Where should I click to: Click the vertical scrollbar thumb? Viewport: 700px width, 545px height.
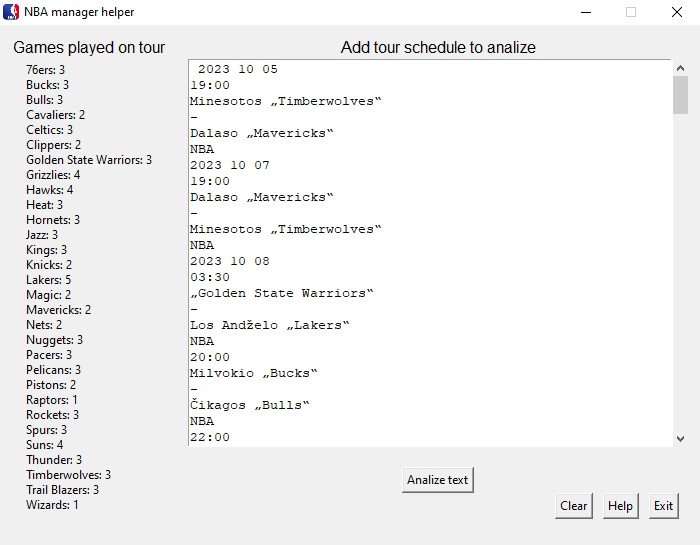tap(680, 95)
